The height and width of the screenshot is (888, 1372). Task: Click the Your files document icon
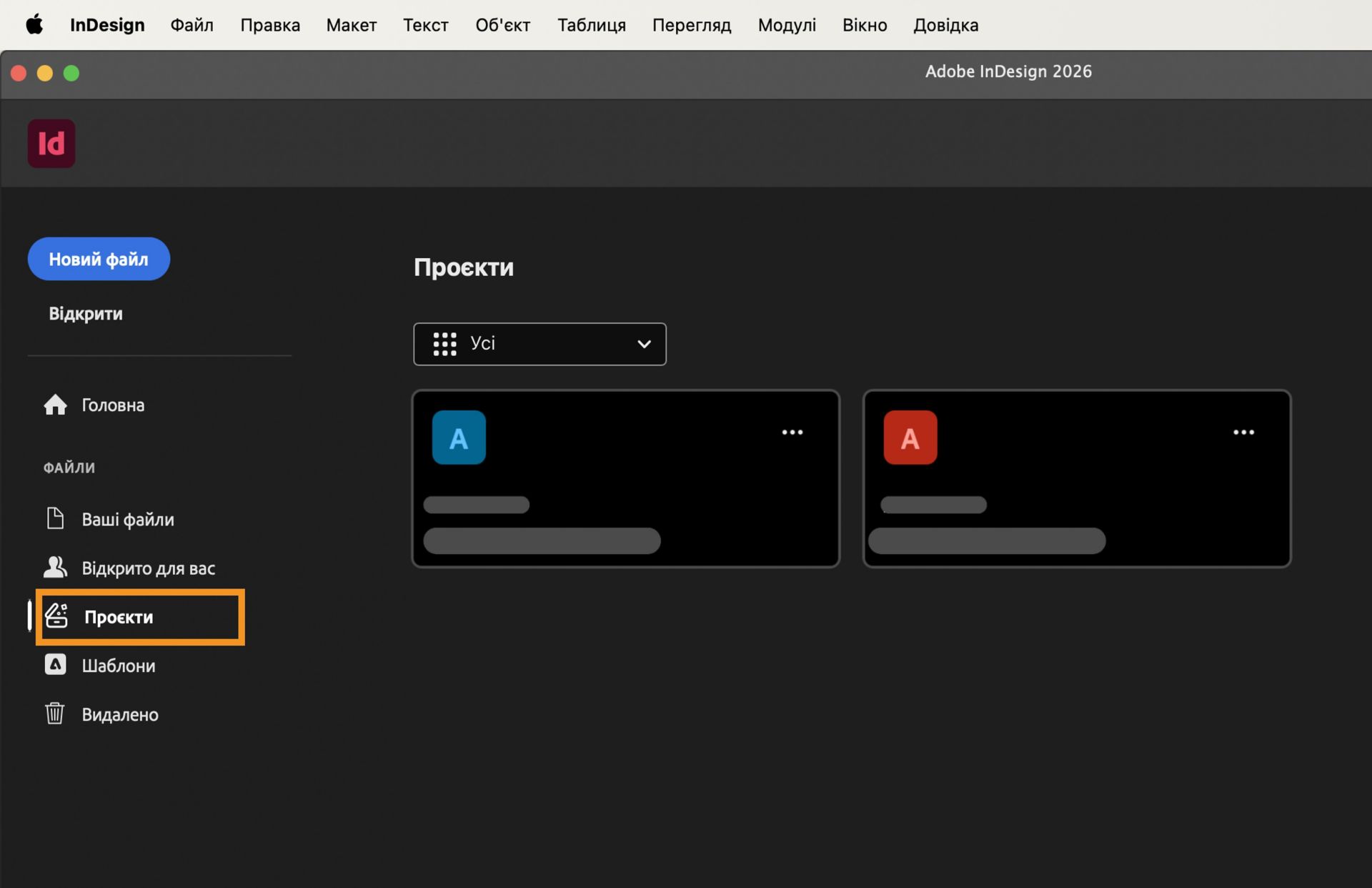55,518
